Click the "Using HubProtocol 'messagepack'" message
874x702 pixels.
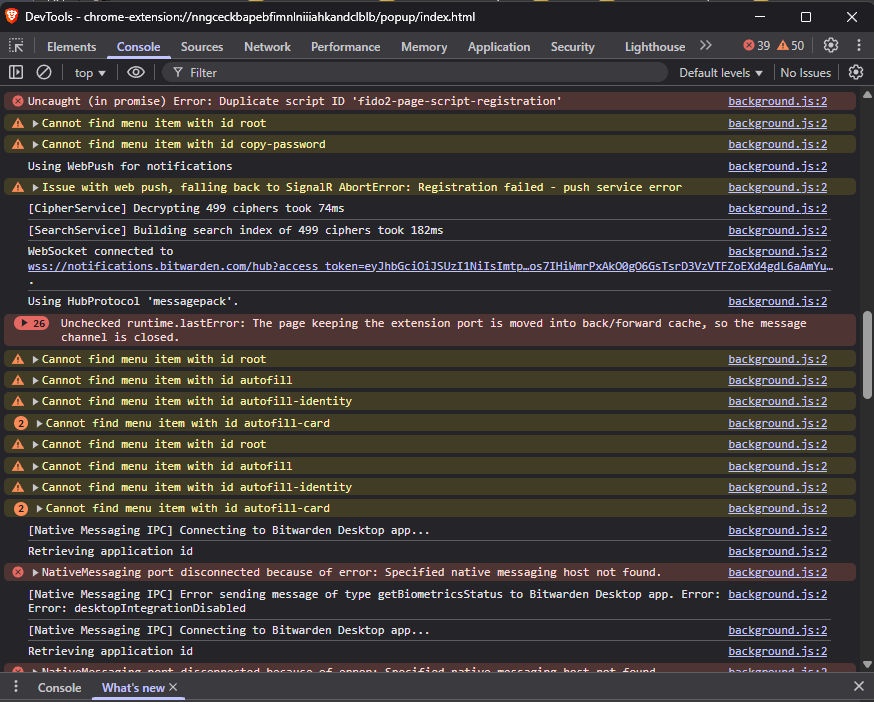pos(133,301)
